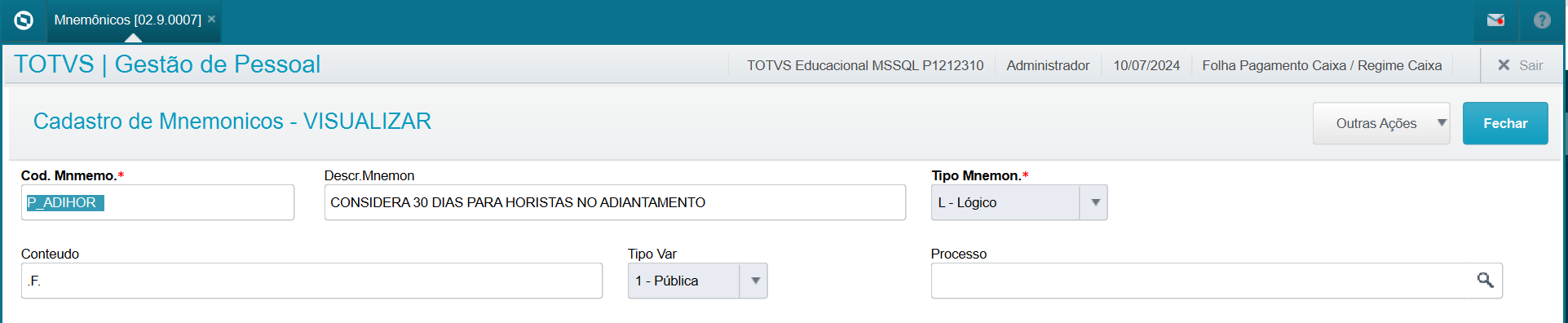Image resolution: width=1568 pixels, height=323 pixels.
Task: Click the Fechar button
Action: point(1505,123)
